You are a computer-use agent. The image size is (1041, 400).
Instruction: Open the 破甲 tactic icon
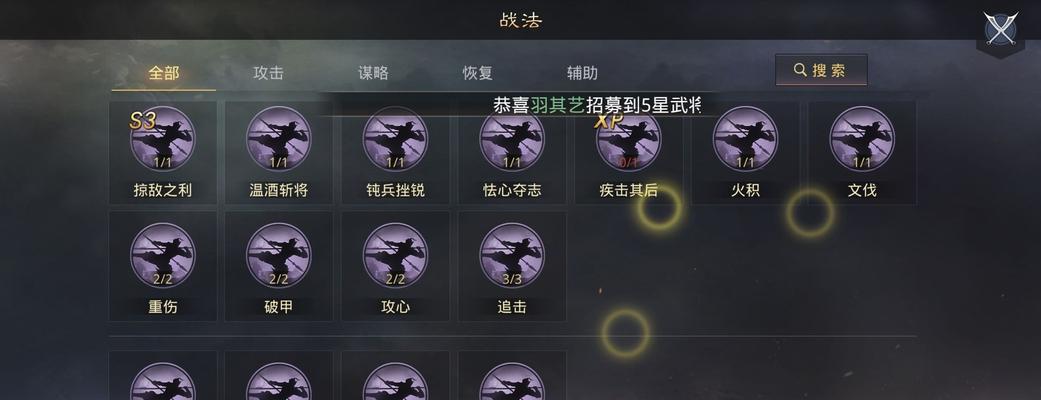tap(279, 256)
